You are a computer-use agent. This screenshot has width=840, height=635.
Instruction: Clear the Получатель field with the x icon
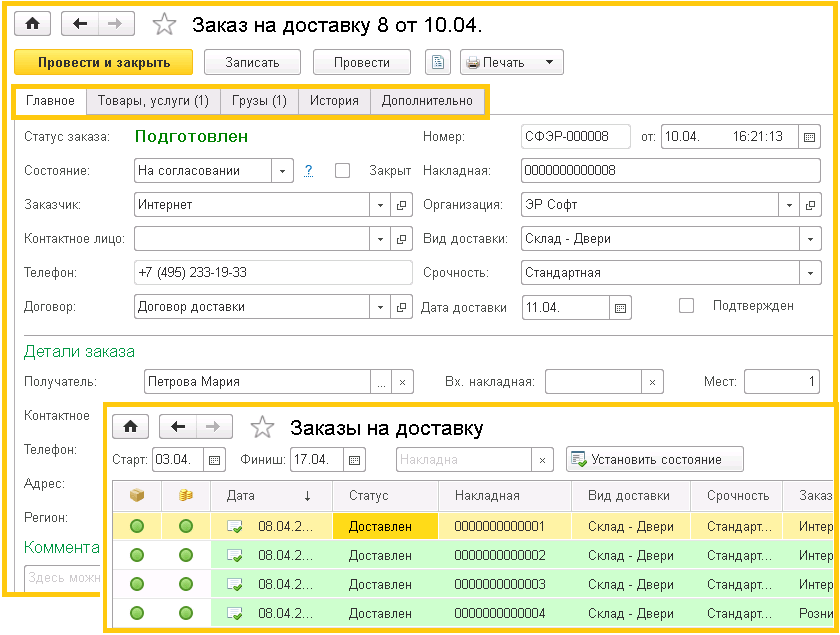(400, 381)
